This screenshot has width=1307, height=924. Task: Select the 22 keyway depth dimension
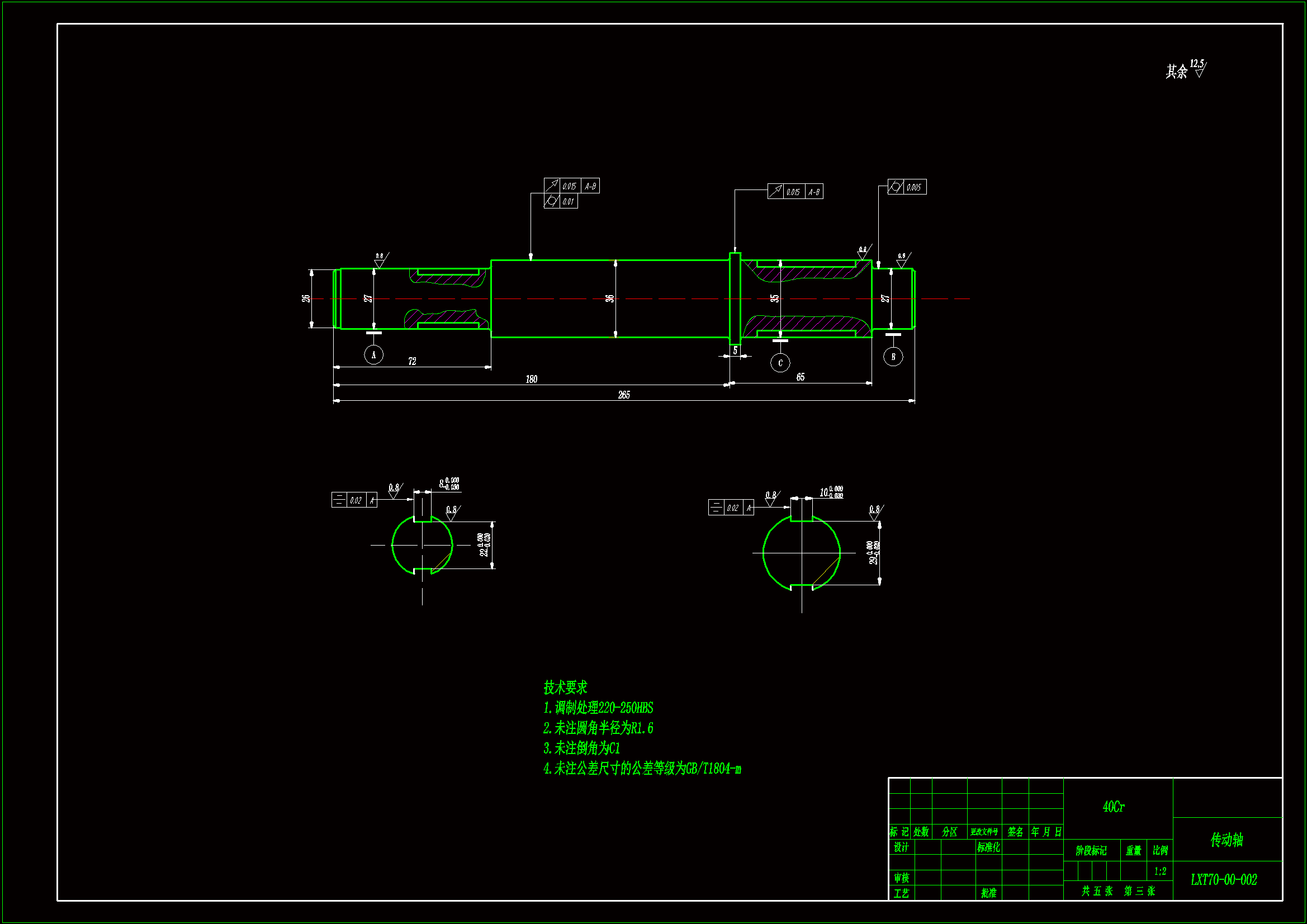click(x=484, y=545)
